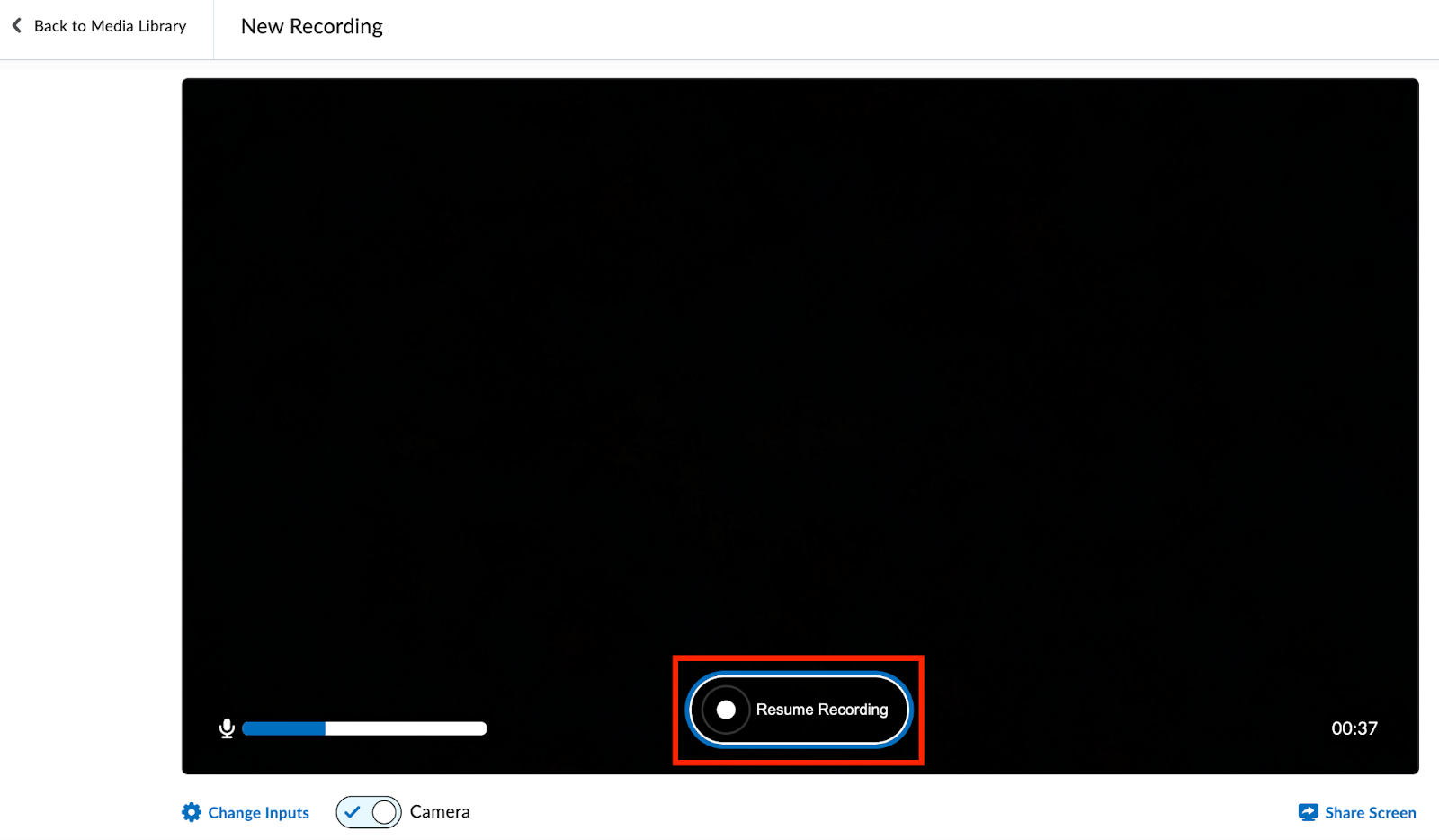Click the 00:37 recording timer
1439x840 pixels.
coord(1354,728)
